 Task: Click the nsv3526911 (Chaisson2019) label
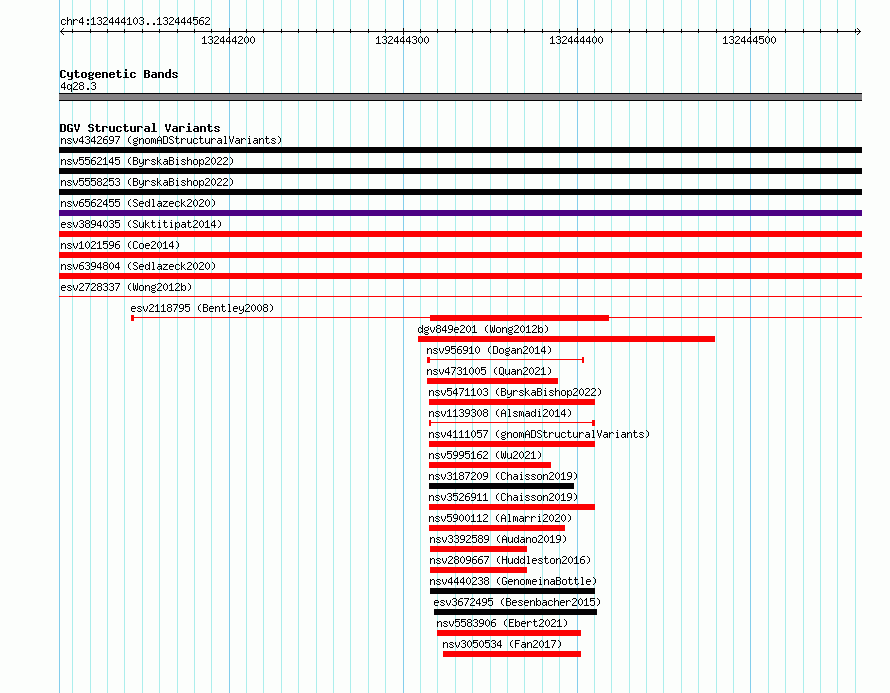pyautogui.click(x=503, y=497)
